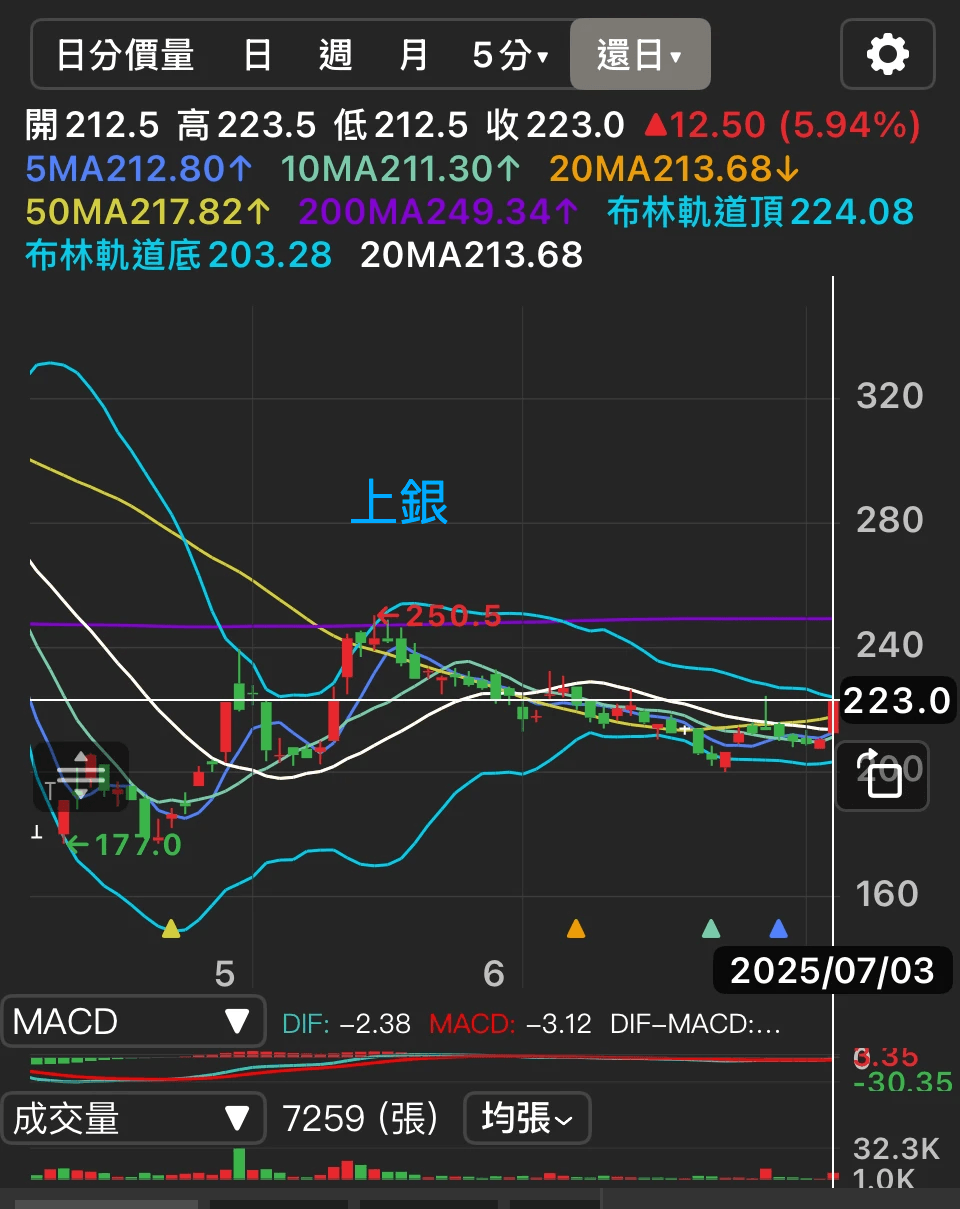The width and height of the screenshot is (960, 1209).
Task: Tap the rotate screen icon
Action: pyautogui.click(x=882, y=775)
